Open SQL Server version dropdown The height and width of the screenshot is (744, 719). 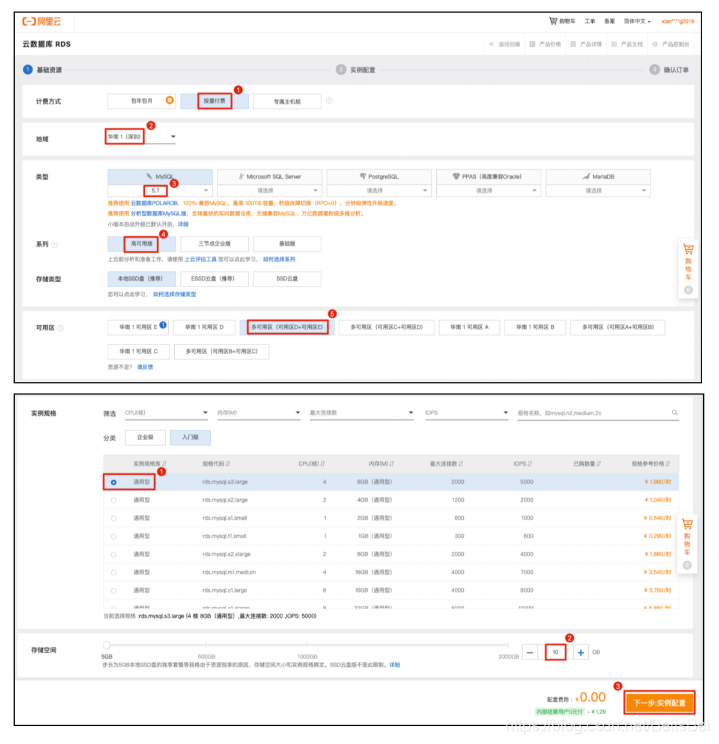click(270, 190)
